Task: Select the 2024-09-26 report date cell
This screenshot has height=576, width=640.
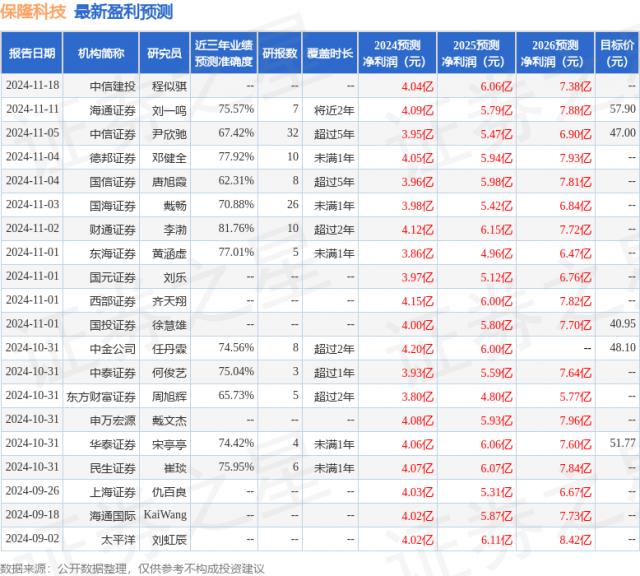Action: (32, 491)
